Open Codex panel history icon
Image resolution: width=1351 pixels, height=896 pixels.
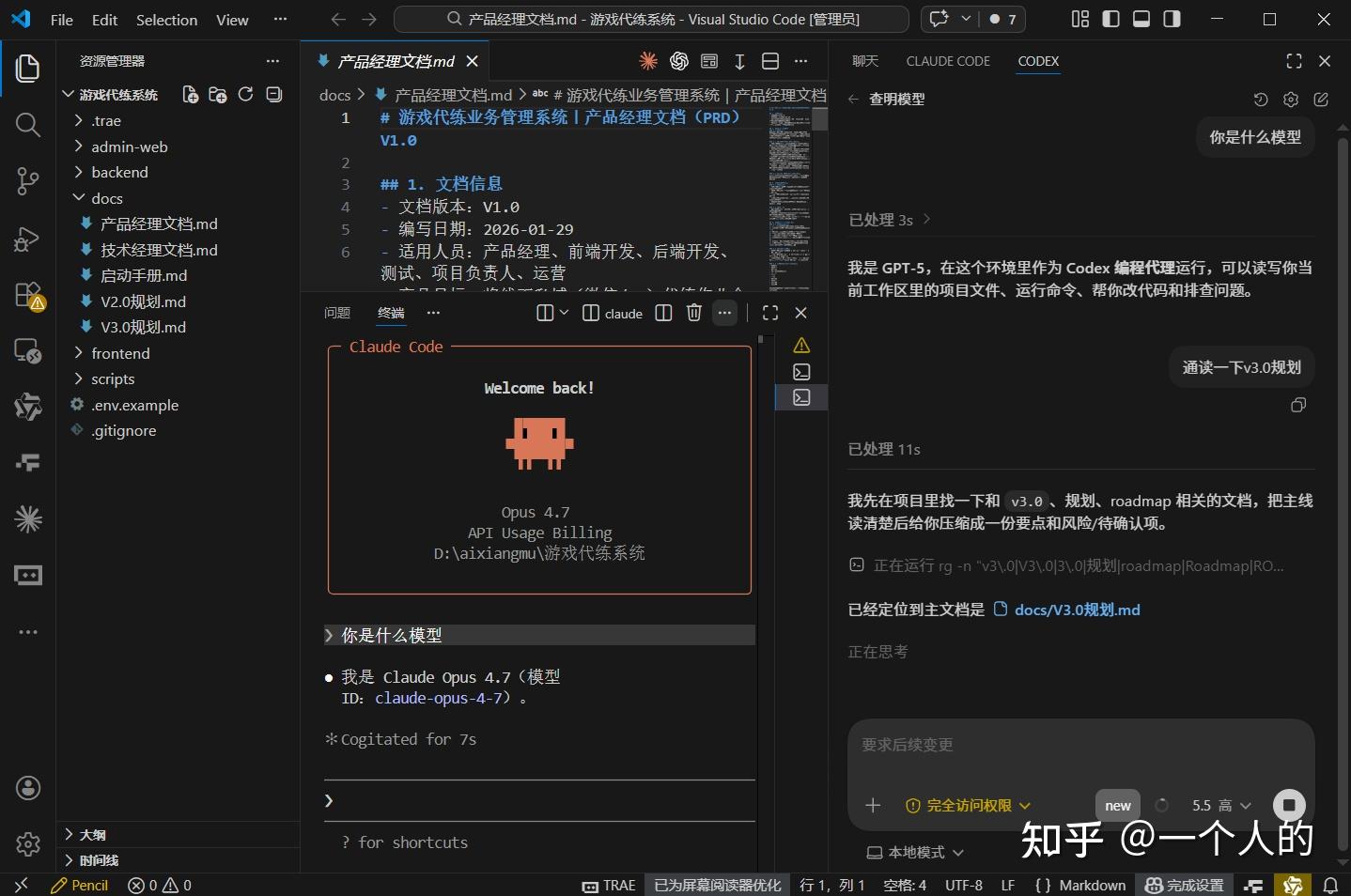coord(1261,100)
